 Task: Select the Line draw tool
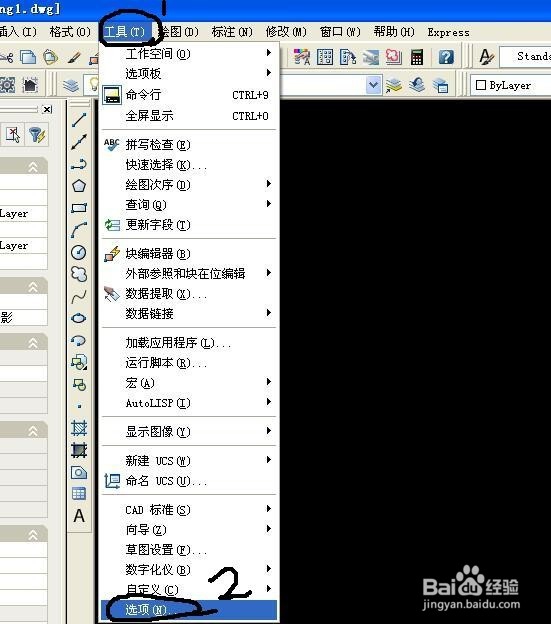[x=79, y=120]
